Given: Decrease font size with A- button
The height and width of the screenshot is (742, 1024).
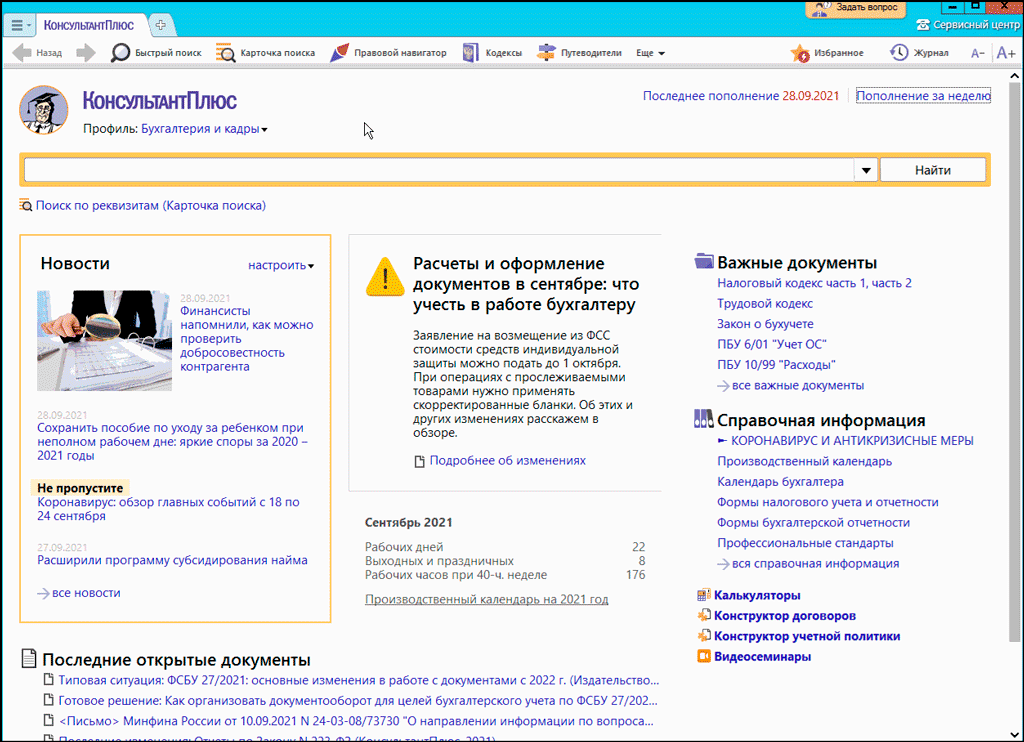Looking at the screenshot, I should (x=977, y=53).
